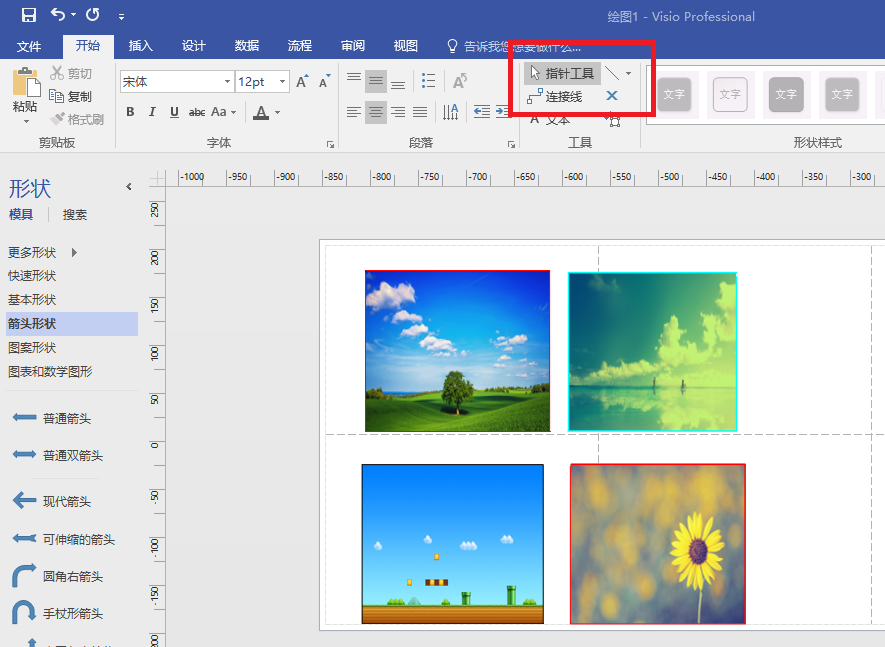The image size is (885, 647).
Task: Toggle bold formatting
Action: click(130, 112)
